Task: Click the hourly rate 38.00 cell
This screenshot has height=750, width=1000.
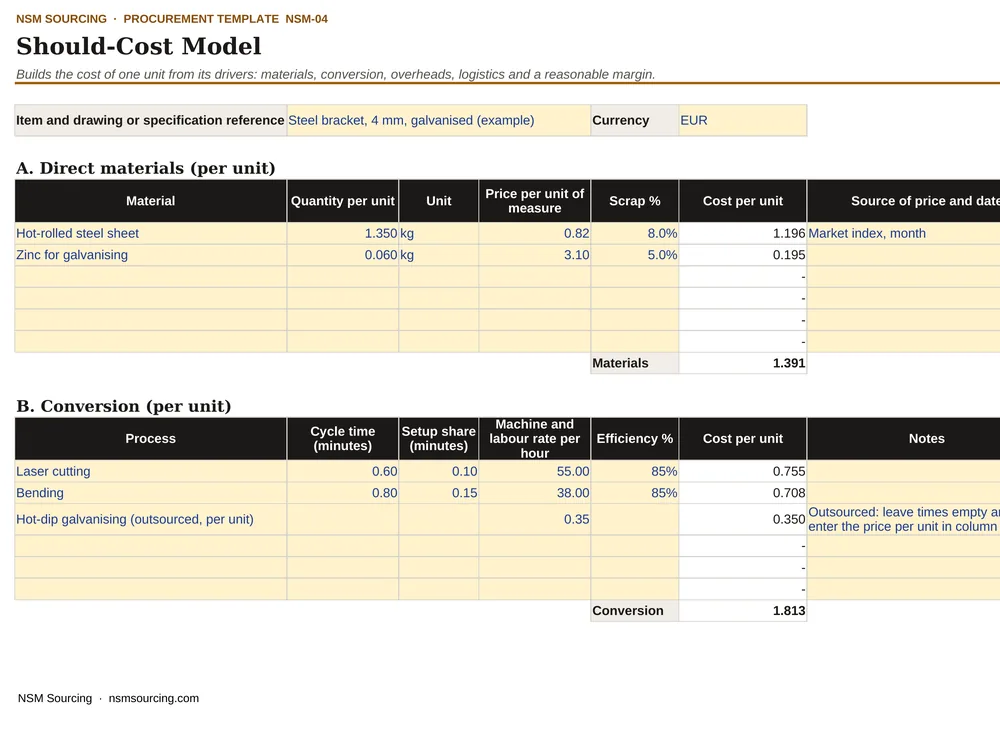Action: tap(534, 493)
